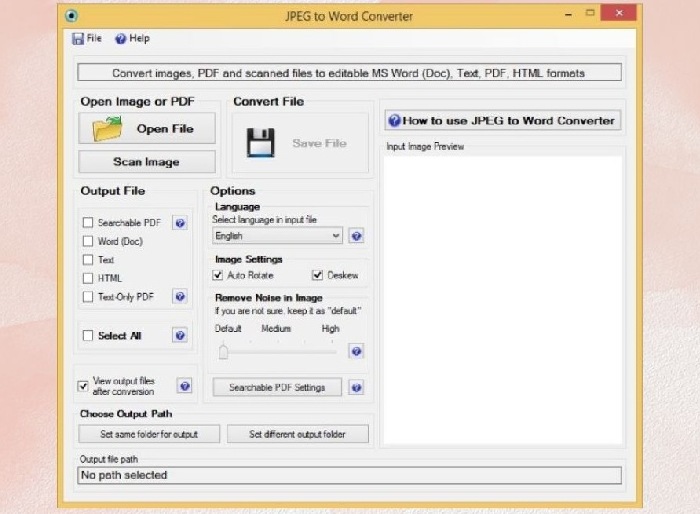Open Searchable PDF Settings
700x514 pixels.
coord(277,387)
